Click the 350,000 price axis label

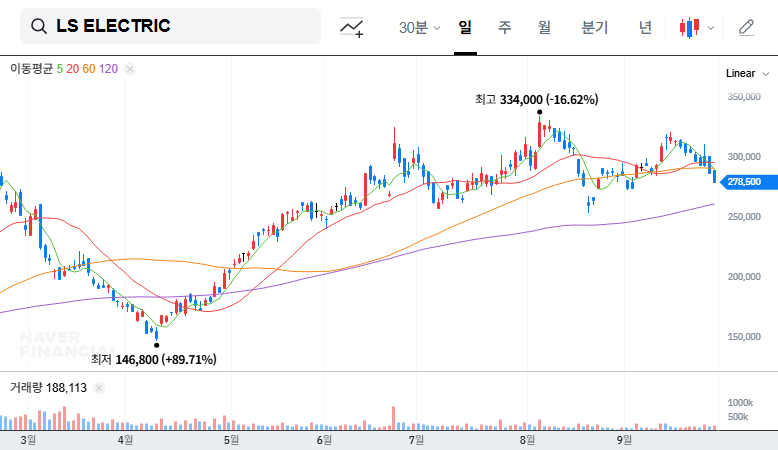pyautogui.click(x=744, y=97)
